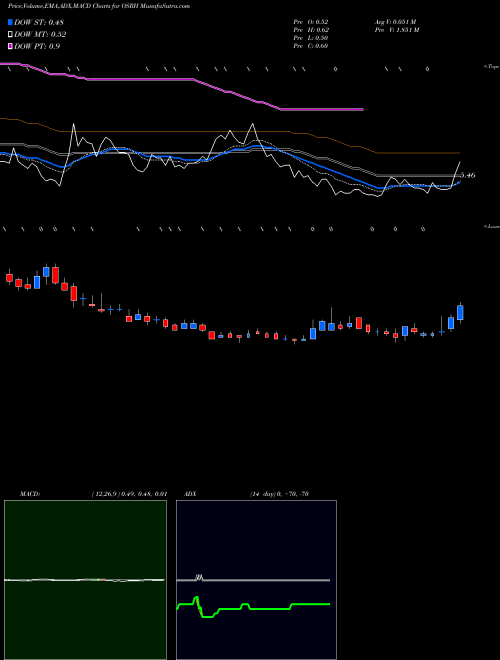
Task: Click the chart title for OSBH MunafaSutra.com
Action: [x=99, y=6]
